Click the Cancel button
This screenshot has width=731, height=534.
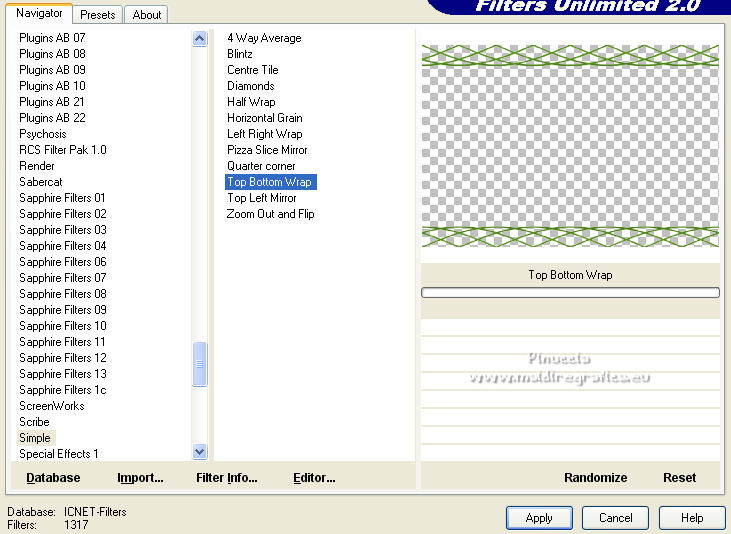615,518
